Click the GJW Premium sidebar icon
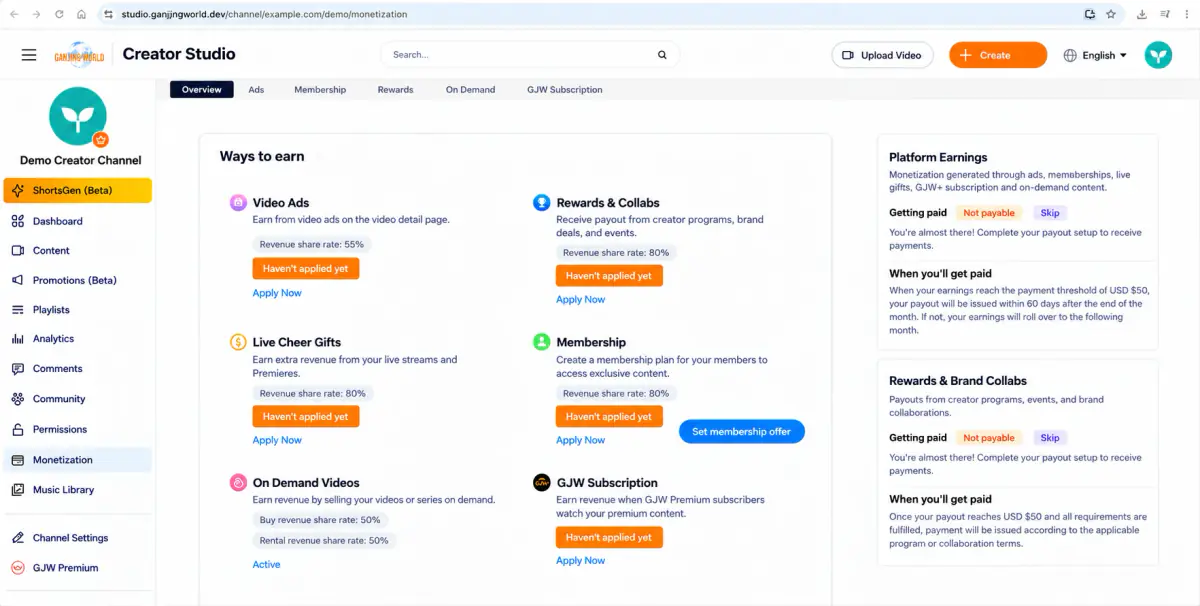The height and width of the screenshot is (606, 1200). coord(18,568)
